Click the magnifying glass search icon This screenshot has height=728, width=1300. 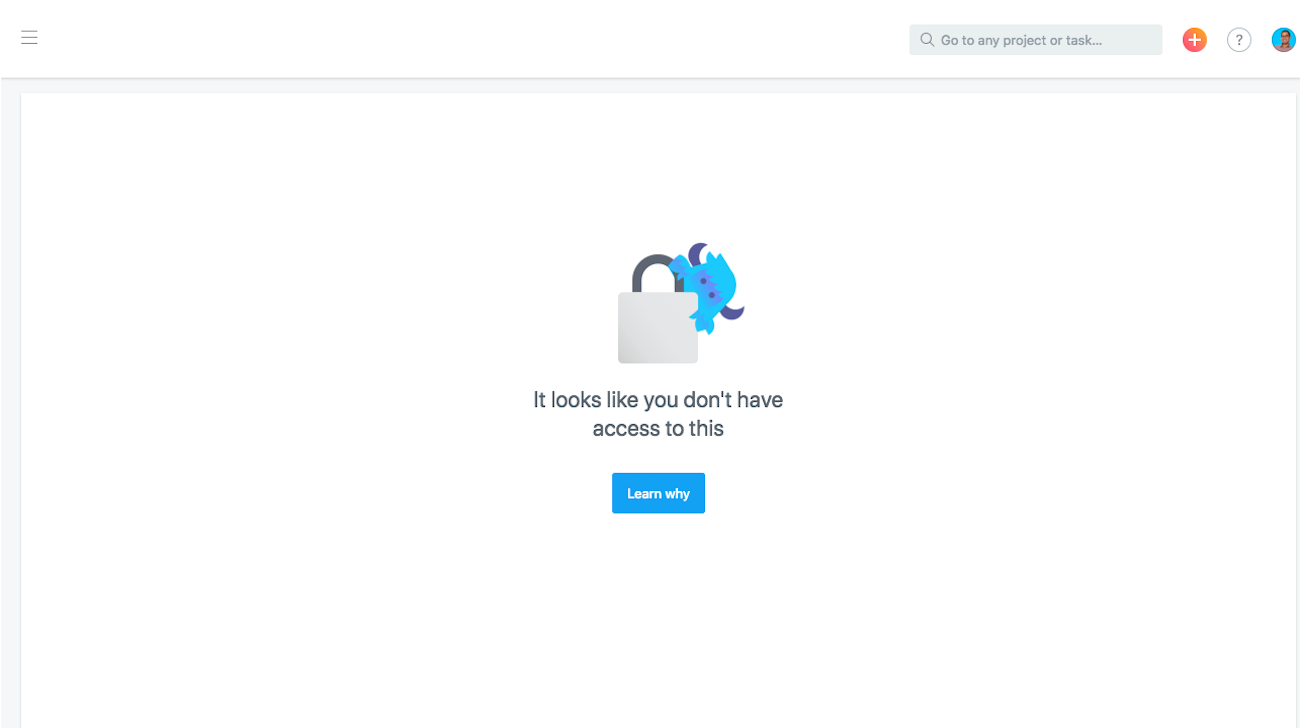[x=927, y=40]
